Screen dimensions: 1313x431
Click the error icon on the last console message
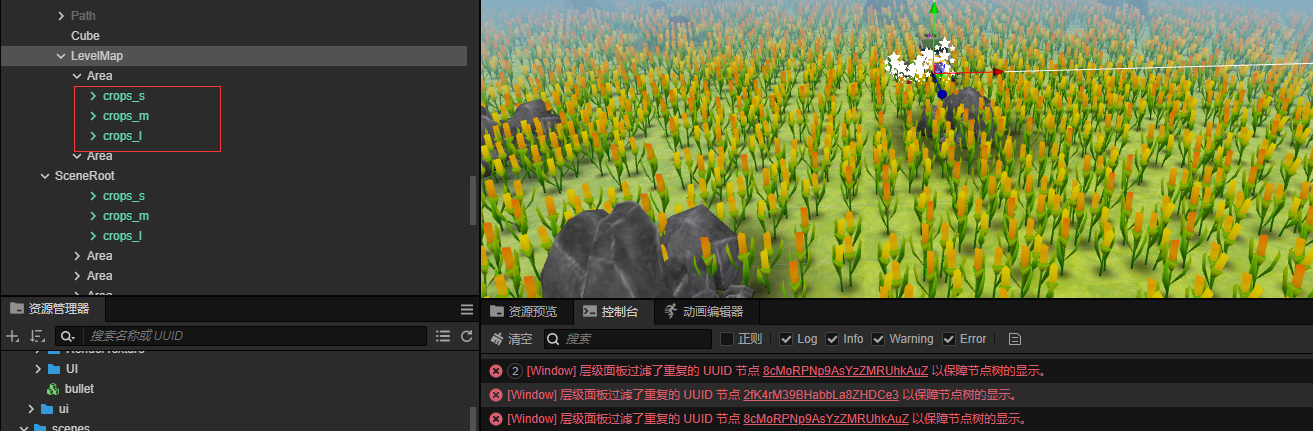pos(495,419)
